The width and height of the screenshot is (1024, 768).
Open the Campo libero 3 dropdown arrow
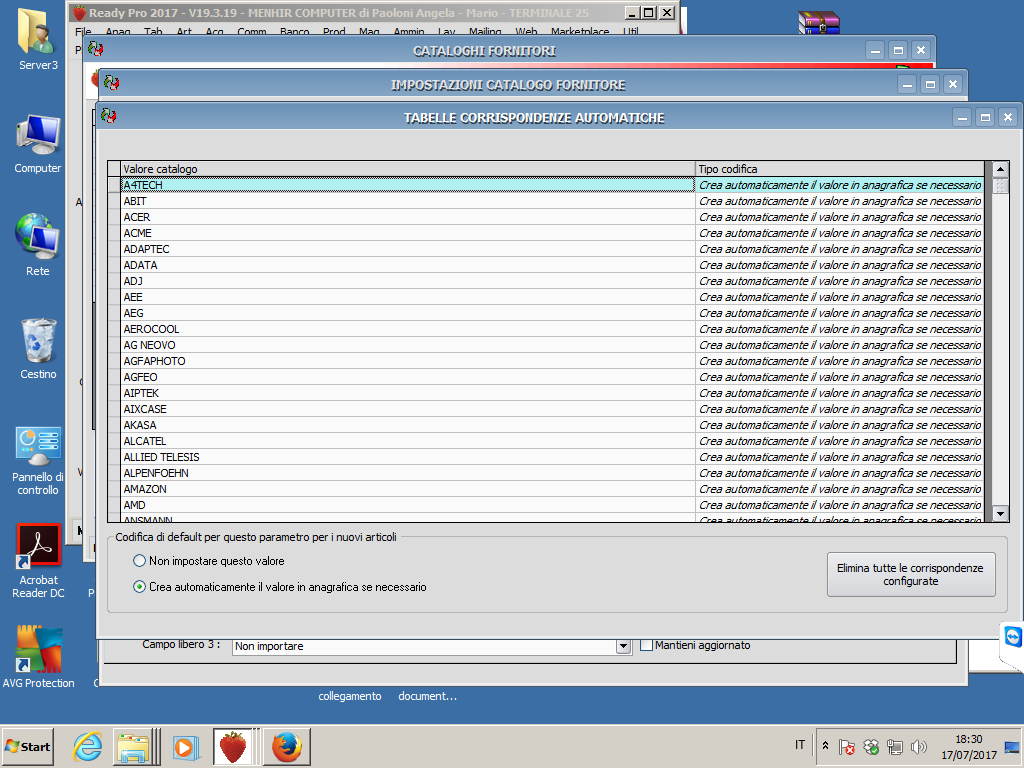(624, 647)
